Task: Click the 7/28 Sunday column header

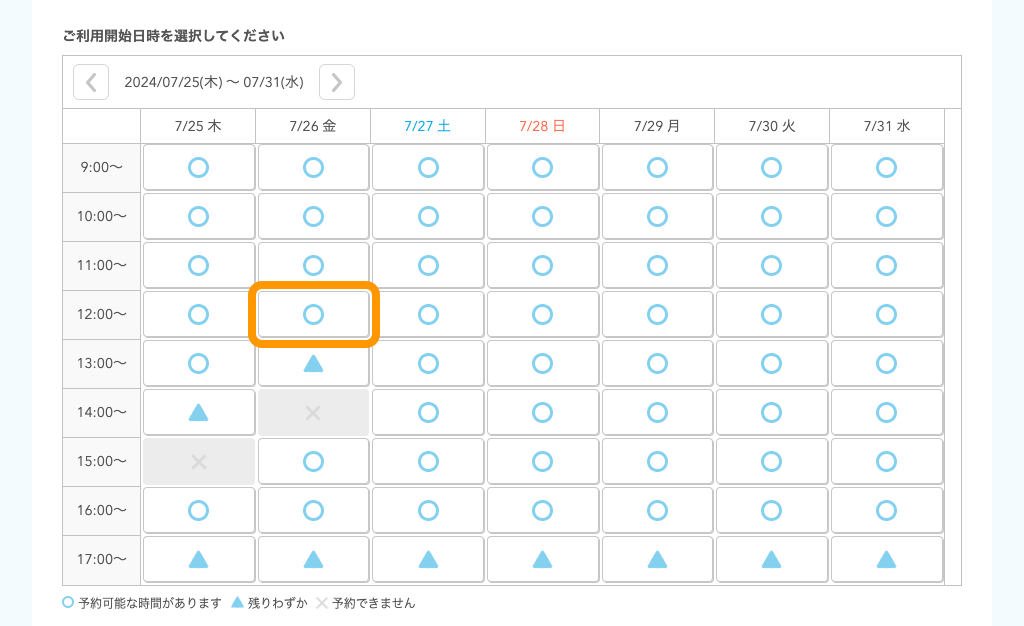Action: tap(542, 126)
